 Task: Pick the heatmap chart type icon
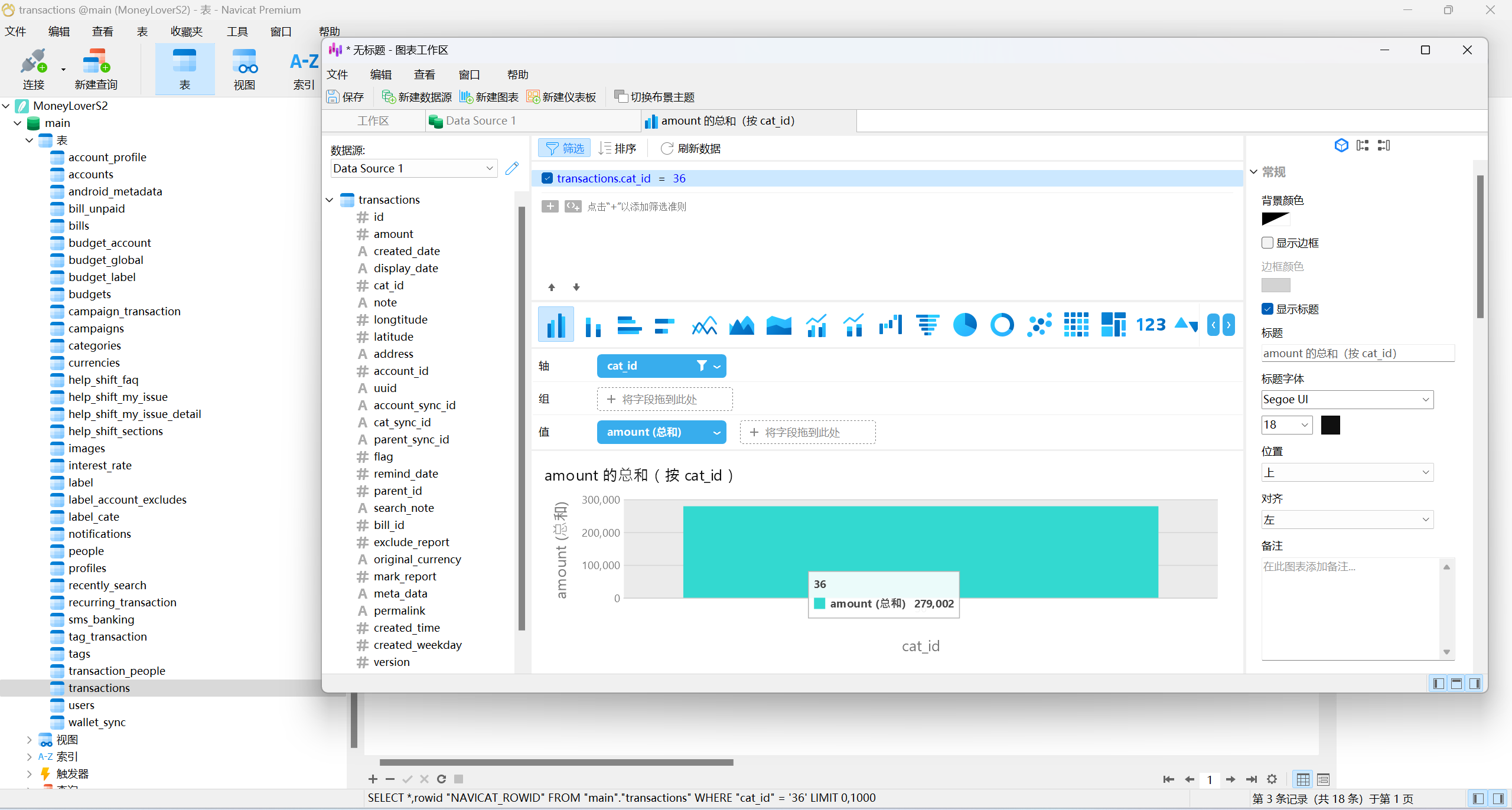[1076, 325]
